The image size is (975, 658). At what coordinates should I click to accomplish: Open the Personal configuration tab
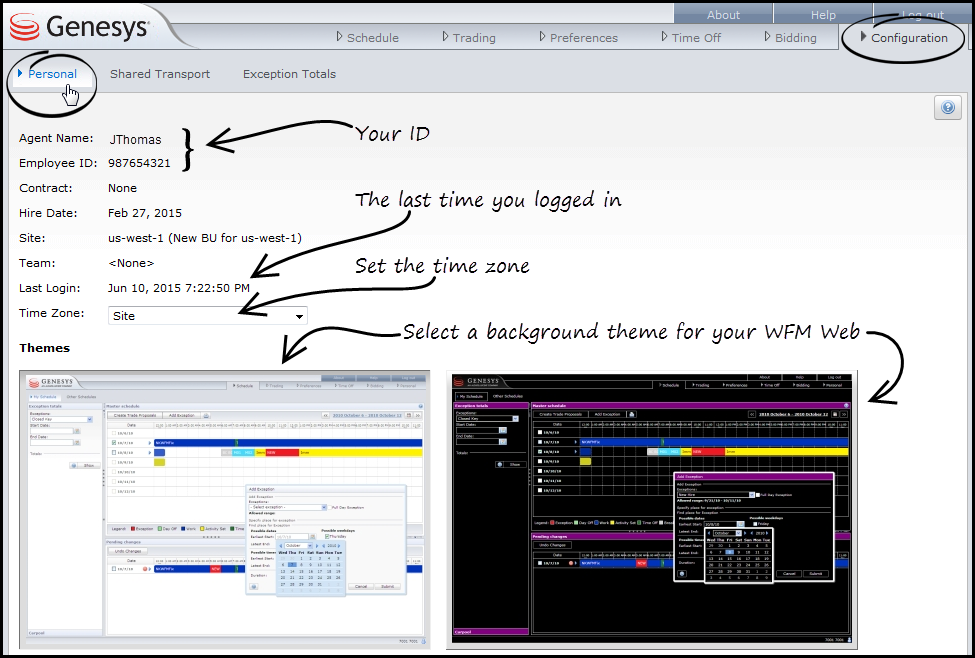tap(52, 74)
